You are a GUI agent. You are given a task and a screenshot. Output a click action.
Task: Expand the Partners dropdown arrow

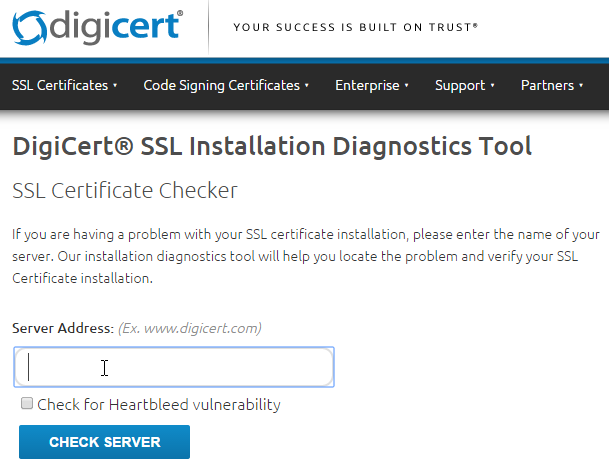coord(581,85)
